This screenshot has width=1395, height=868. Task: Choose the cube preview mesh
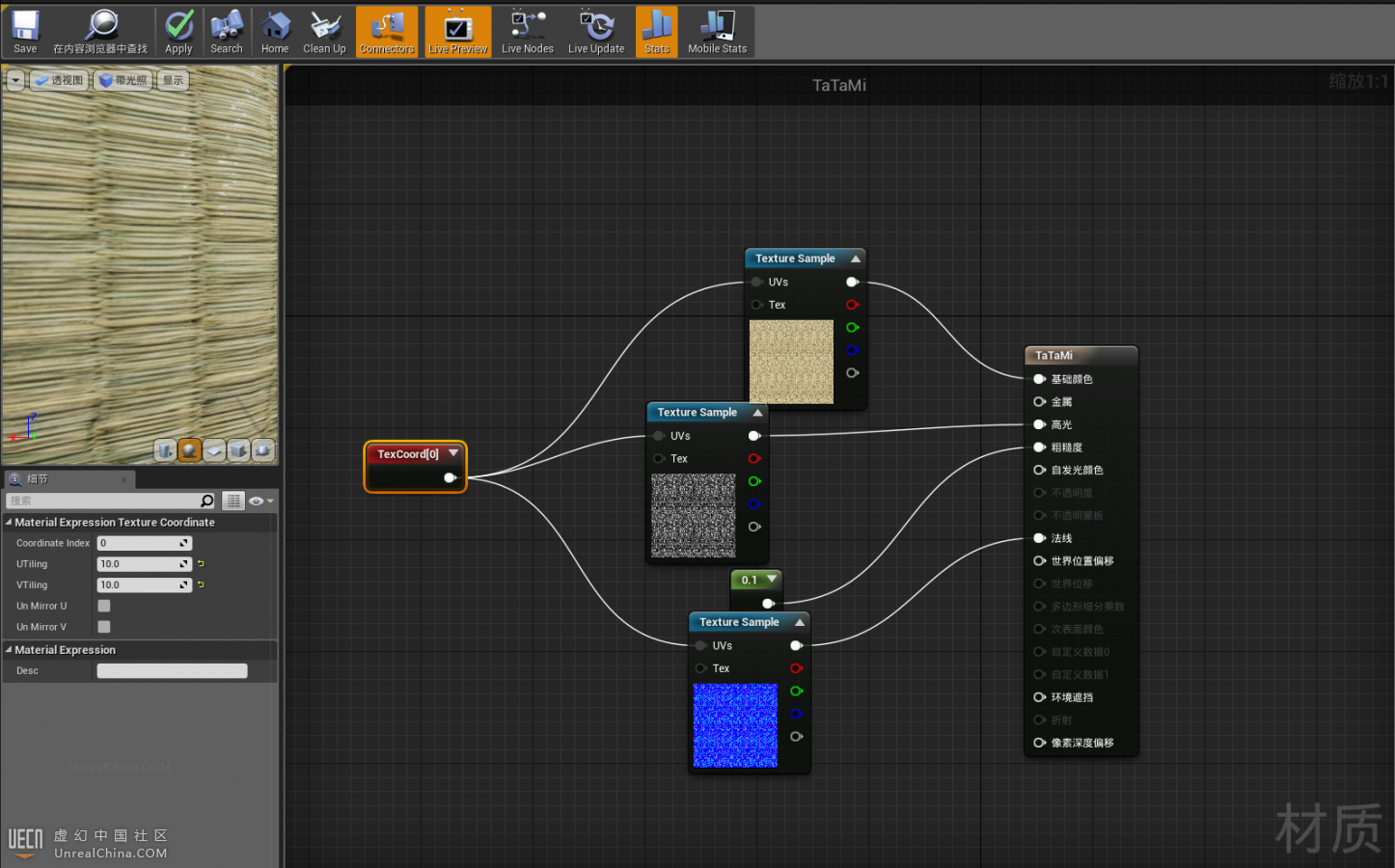[x=238, y=450]
